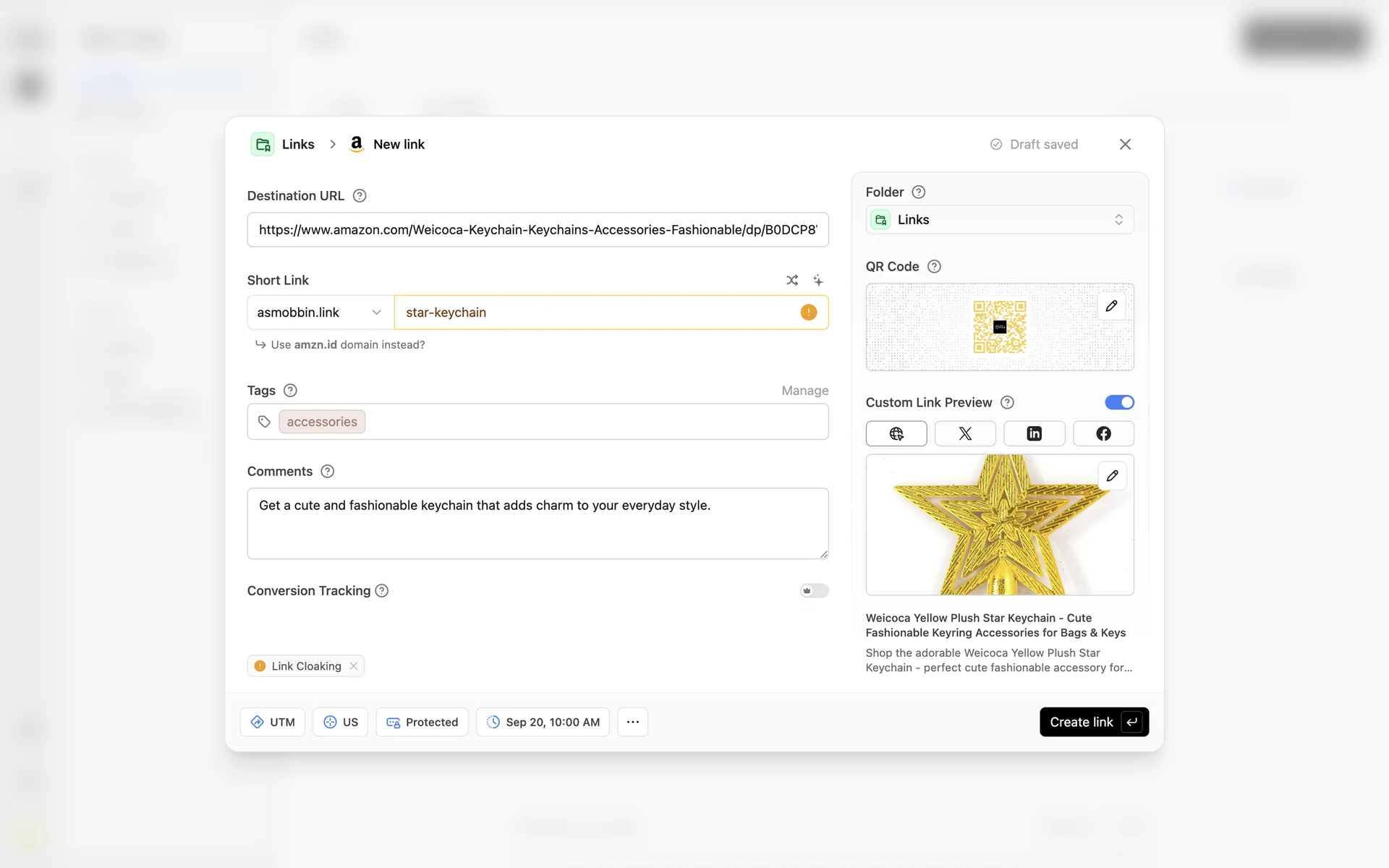Viewport: 1389px width, 868px height.
Task: Edit the QR code with pencil icon
Action: pyautogui.click(x=1111, y=306)
